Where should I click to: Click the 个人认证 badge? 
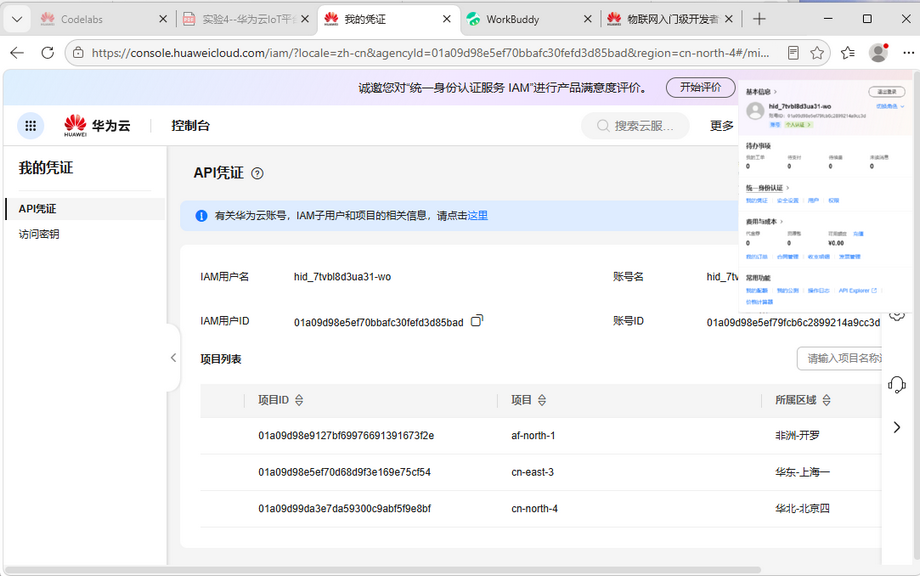[x=799, y=125]
